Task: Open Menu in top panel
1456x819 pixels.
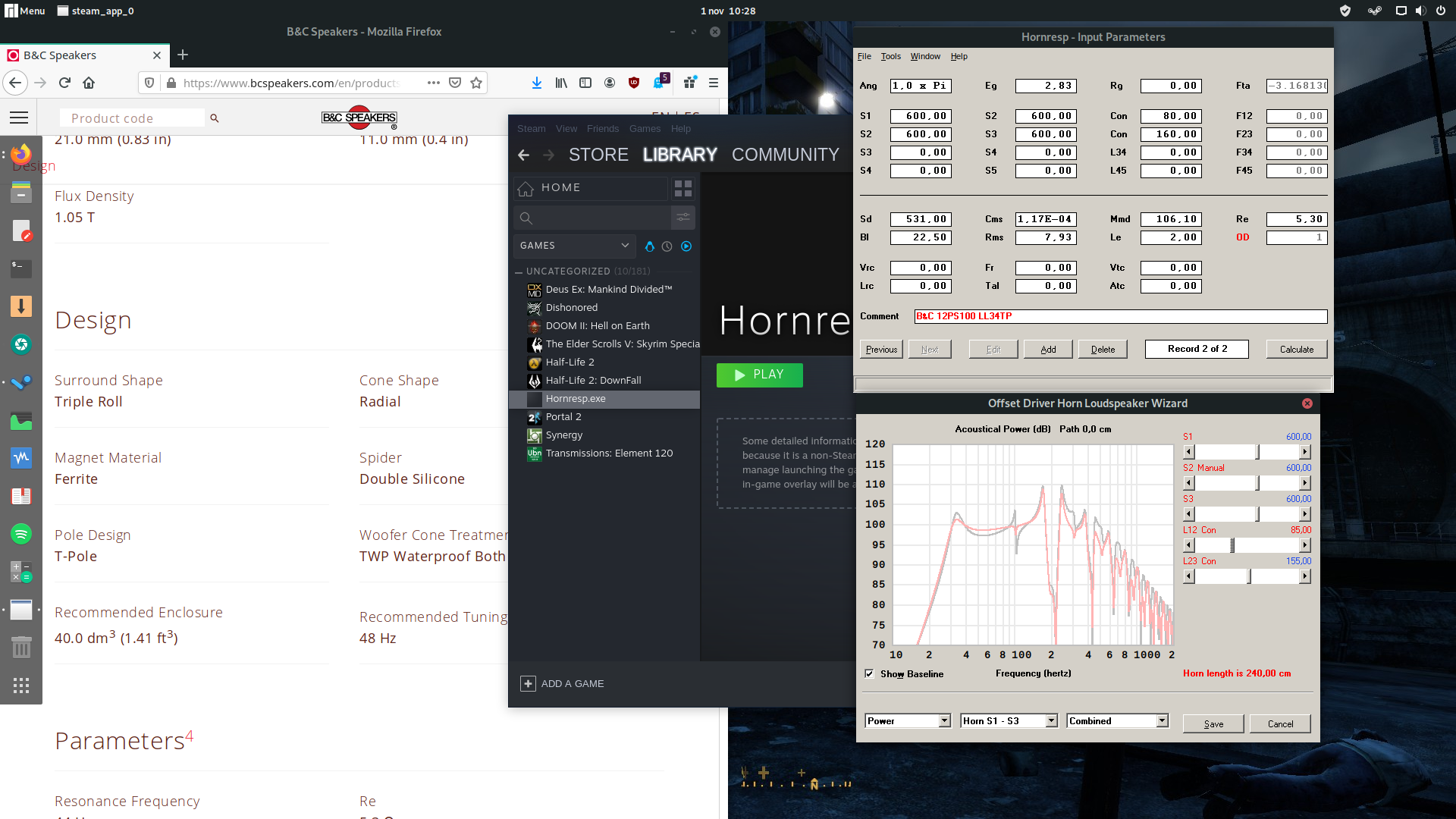Action: (x=25, y=11)
